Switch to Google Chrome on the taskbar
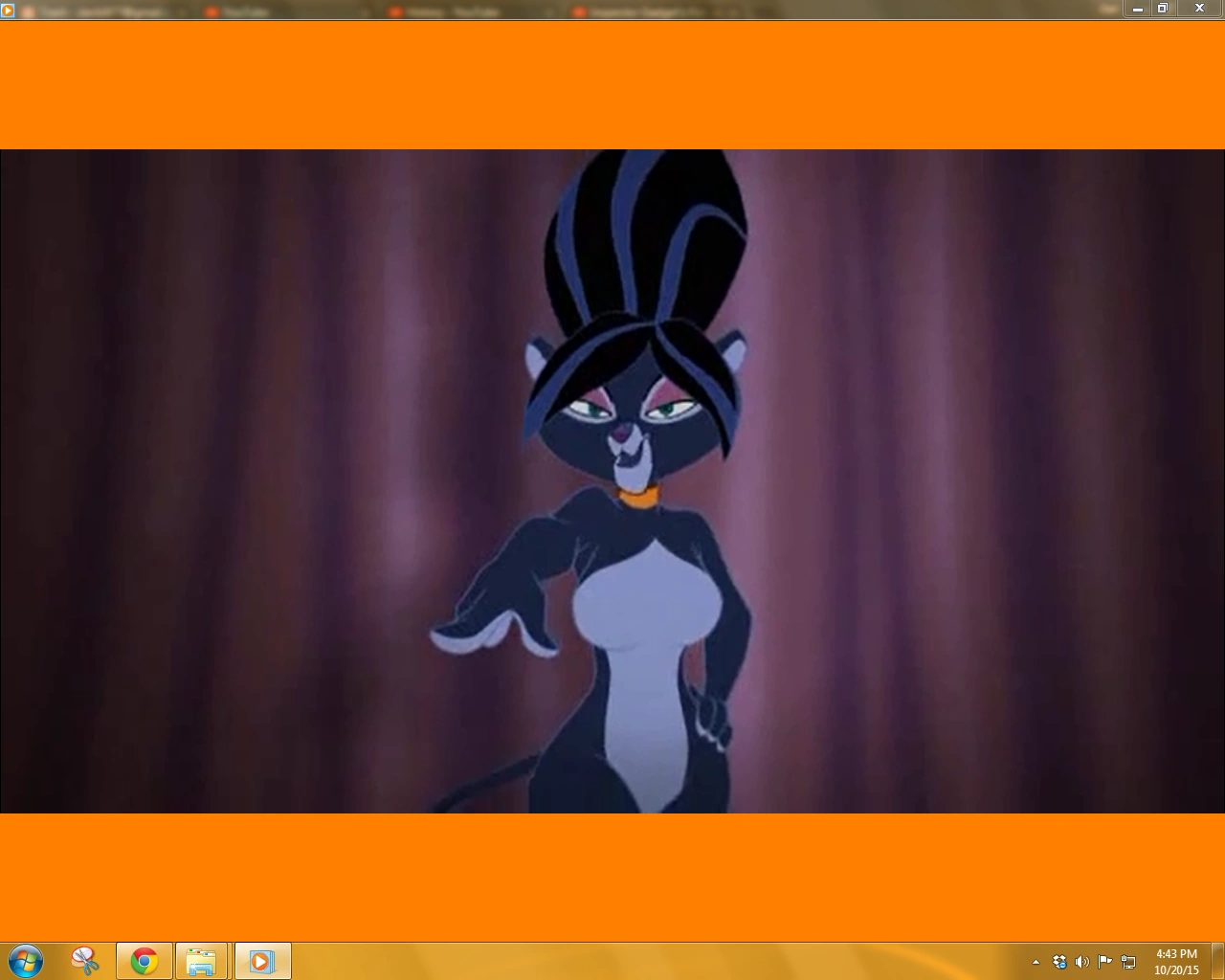Viewport: 1225px width, 980px height. pos(145,961)
